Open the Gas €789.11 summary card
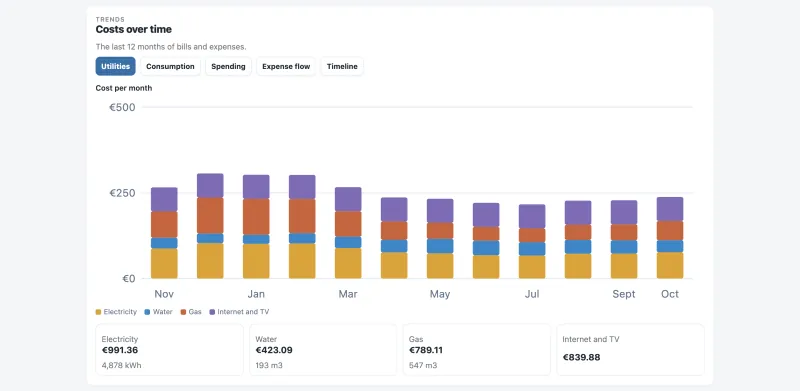 (x=477, y=350)
